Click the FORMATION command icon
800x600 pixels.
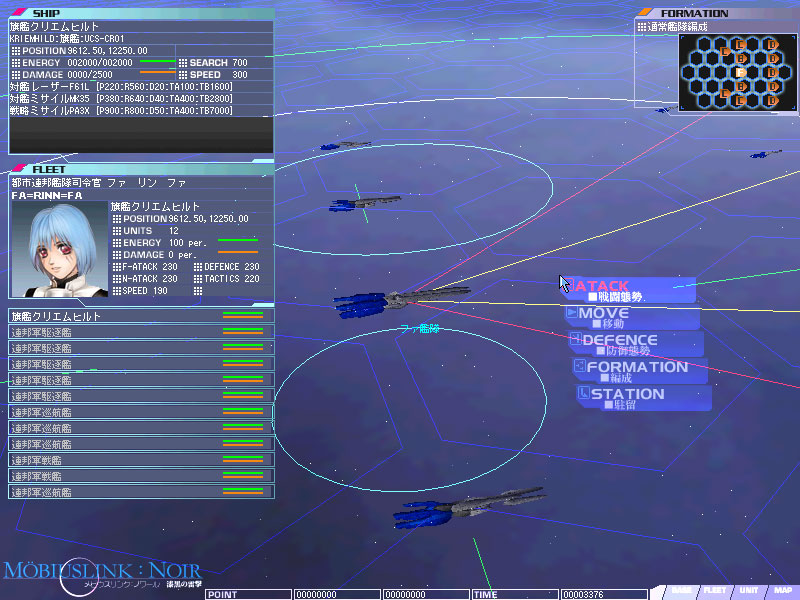(x=579, y=367)
